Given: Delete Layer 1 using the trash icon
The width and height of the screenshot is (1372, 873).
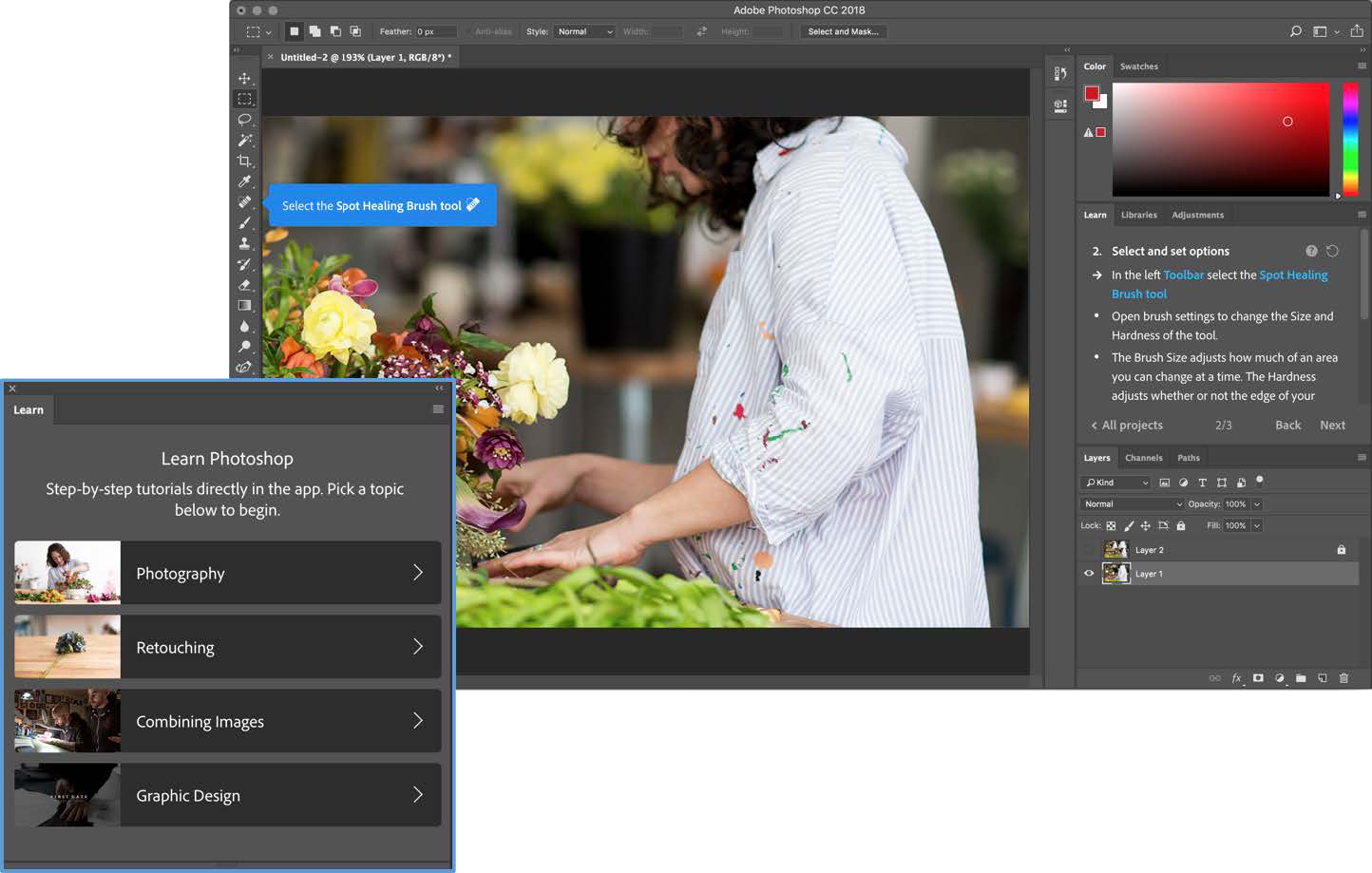Looking at the screenshot, I should (1344, 678).
